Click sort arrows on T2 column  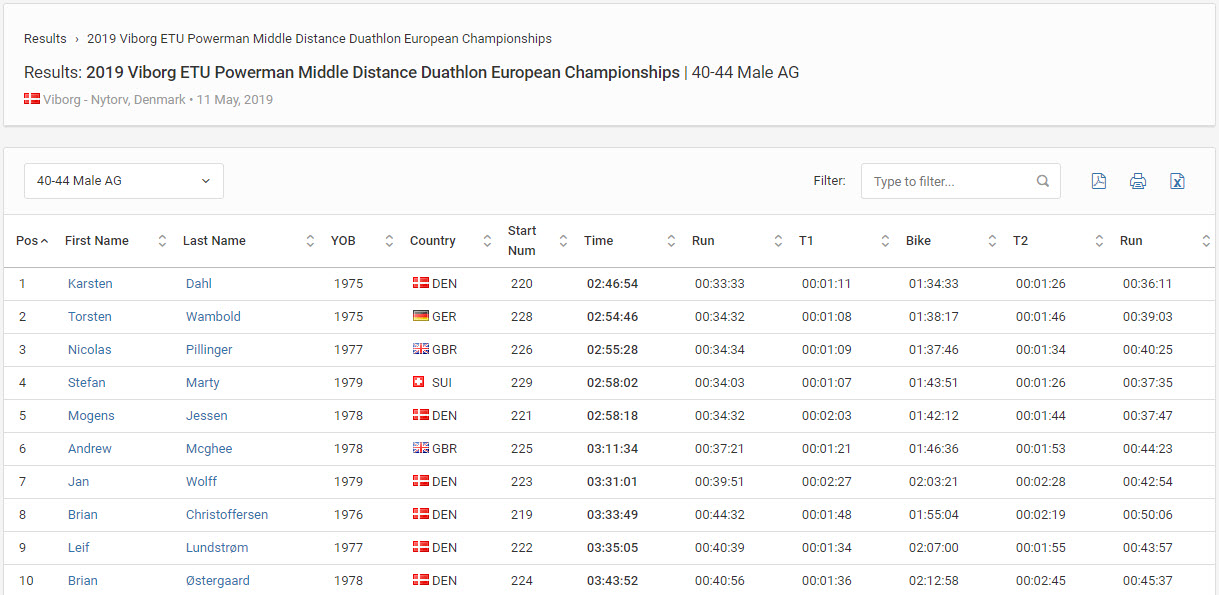click(x=1099, y=241)
